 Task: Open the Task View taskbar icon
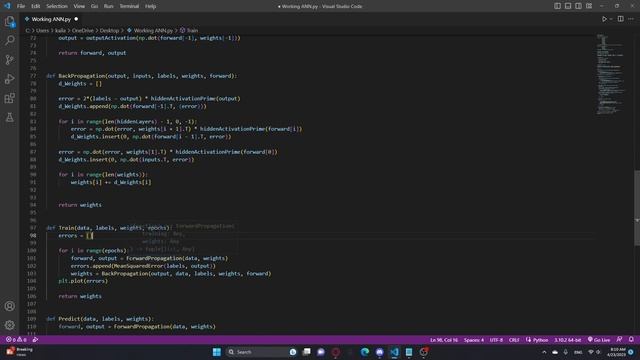tap(307, 352)
